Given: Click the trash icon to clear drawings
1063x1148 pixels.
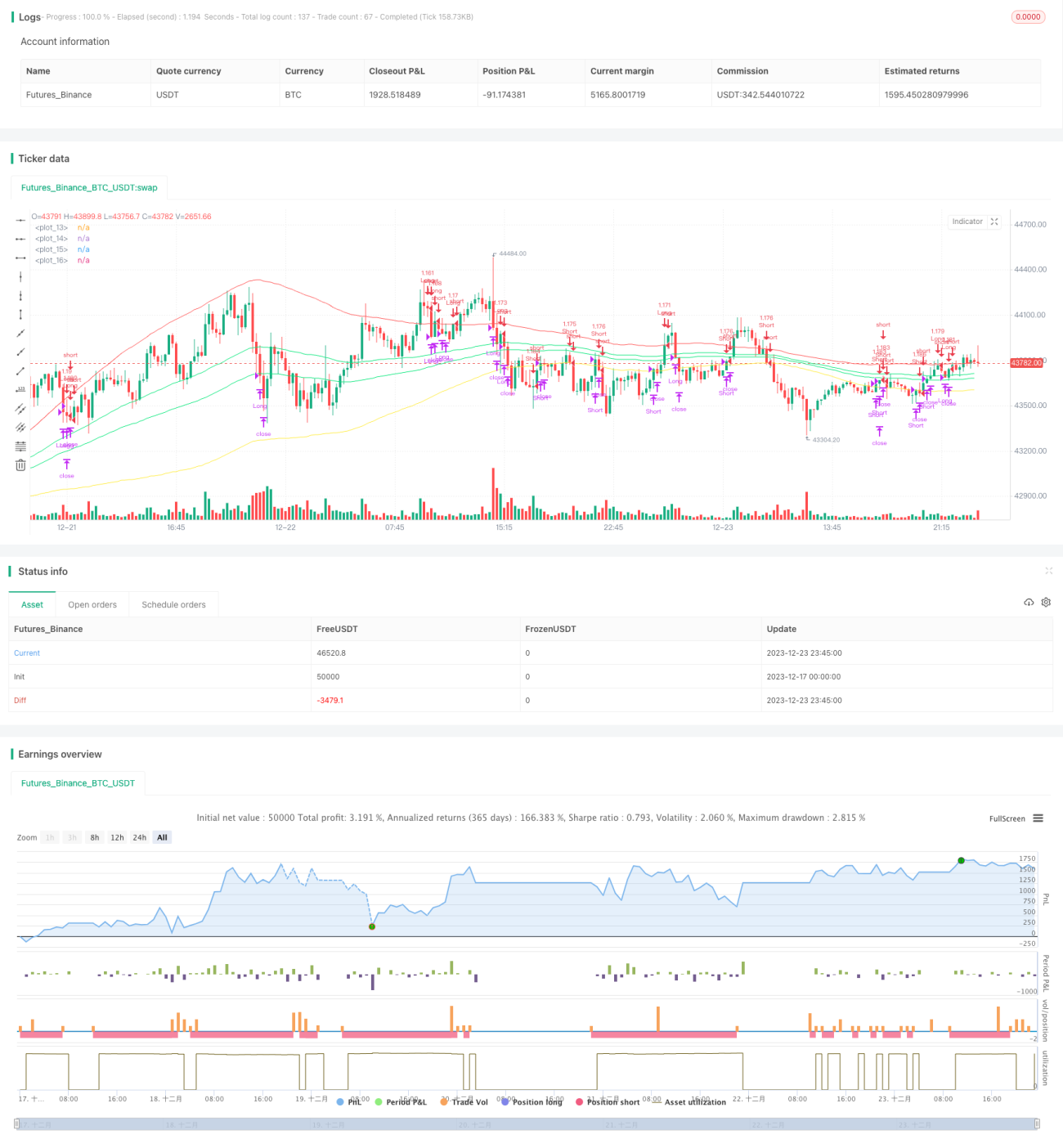Looking at the screenshot, I should pos(20,464).
